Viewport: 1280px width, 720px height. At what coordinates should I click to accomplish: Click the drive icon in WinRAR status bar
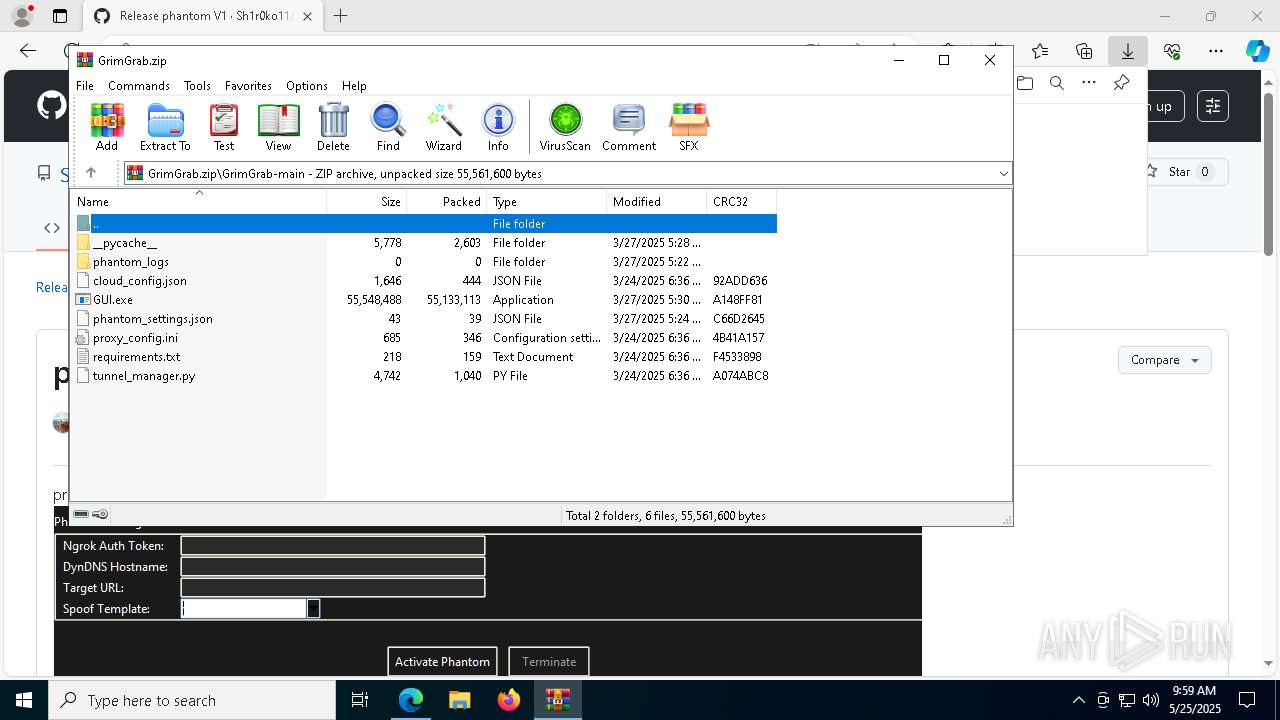pos(81,514)
